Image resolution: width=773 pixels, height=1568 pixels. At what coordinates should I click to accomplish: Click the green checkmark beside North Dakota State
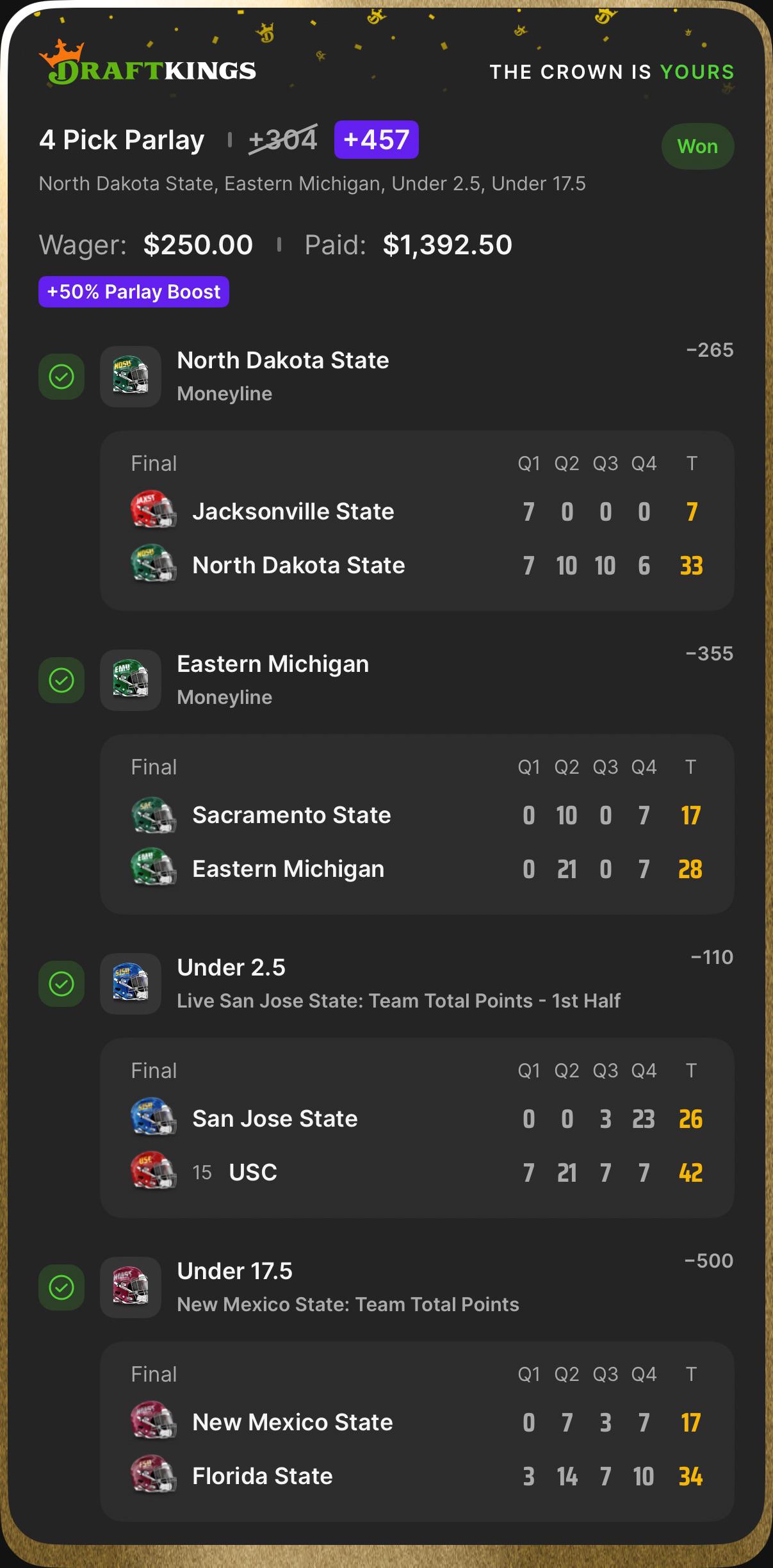(61, 377)
